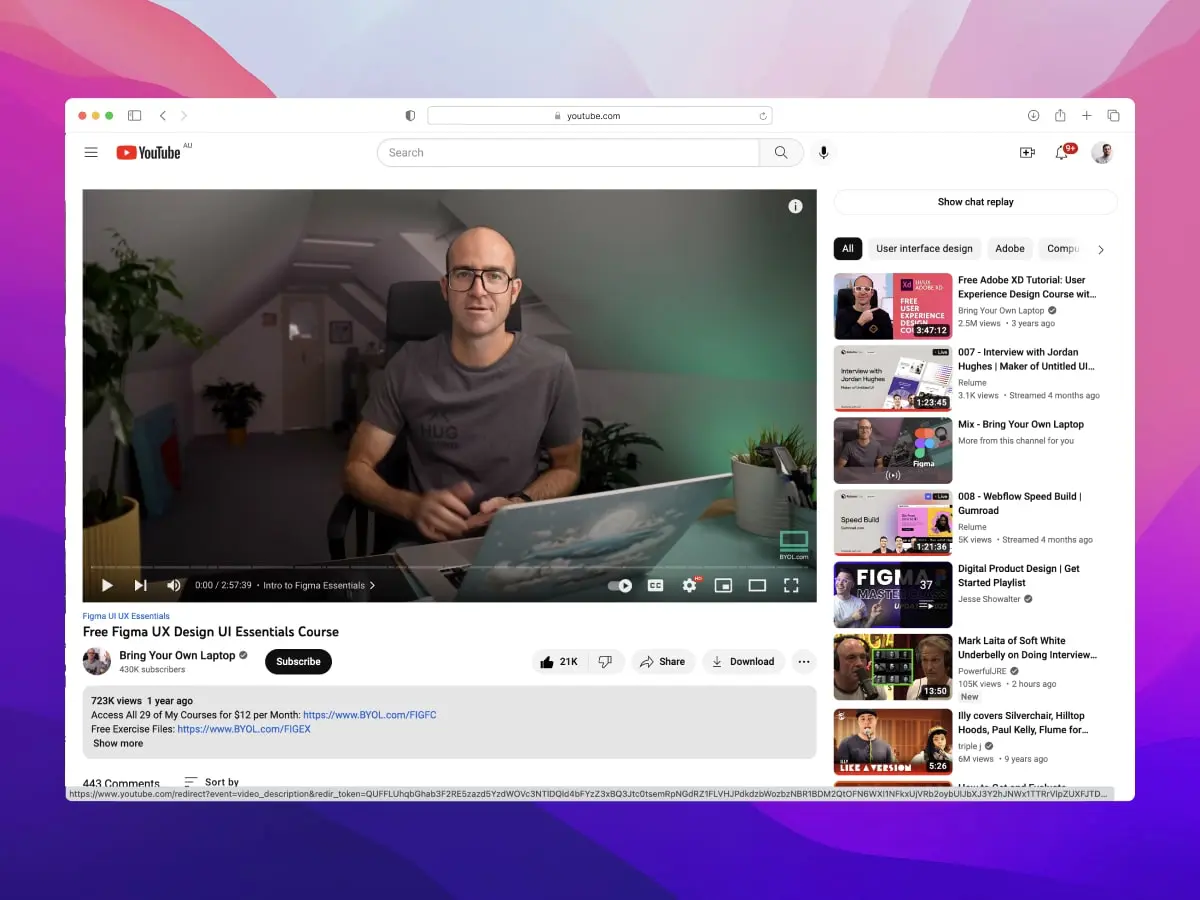The height and width of the screenshot is (900, 1200).
Task: Go forward with Safari's forward arrow
Action: 184,116
